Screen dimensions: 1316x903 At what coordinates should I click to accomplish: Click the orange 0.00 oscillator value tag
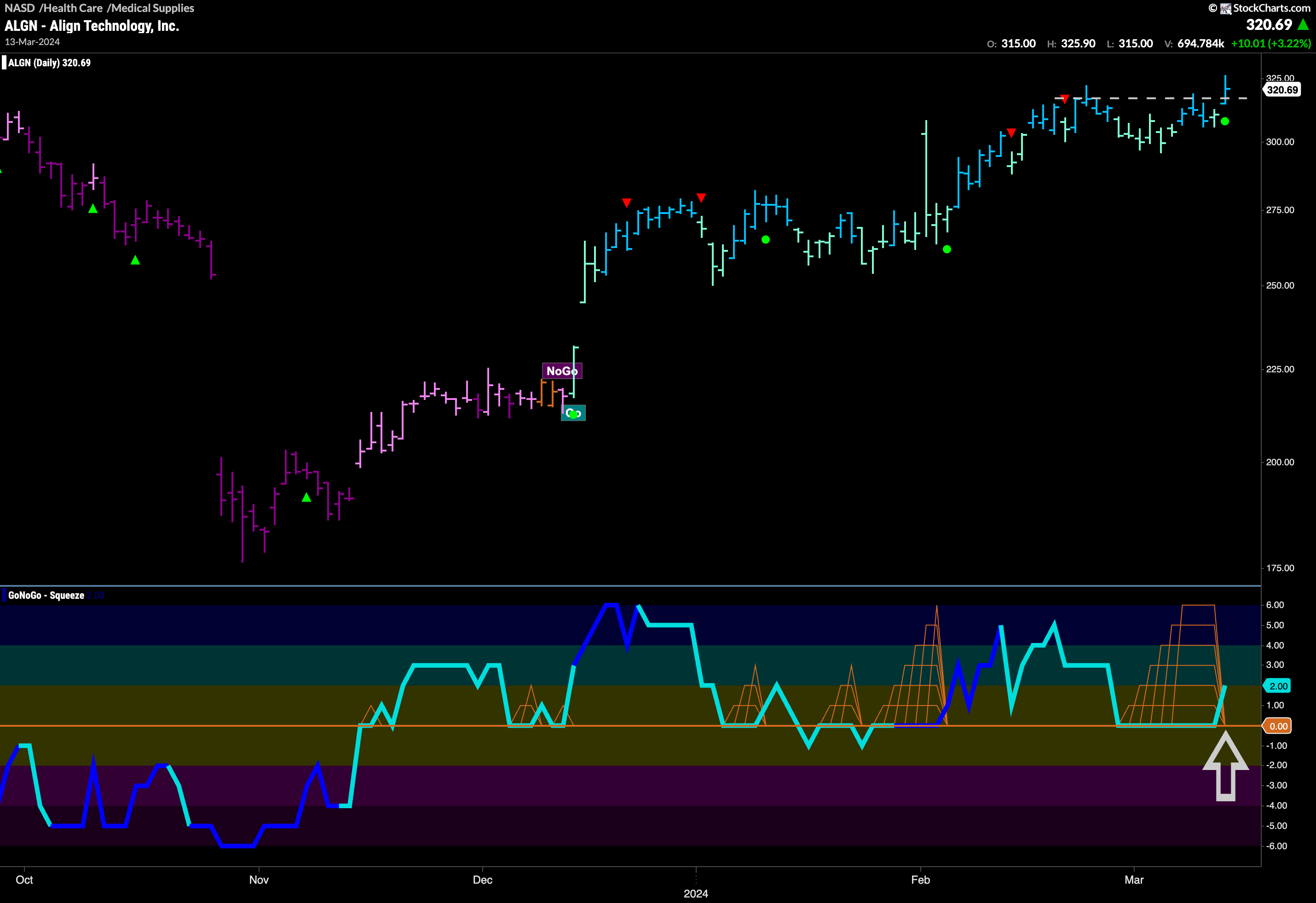[x=1278, y=726]
